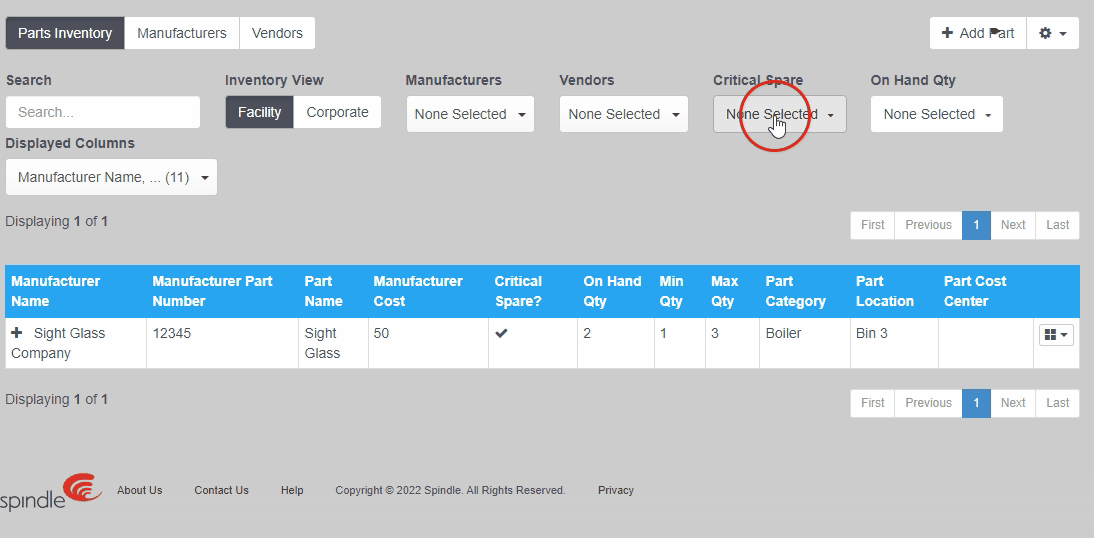Switch Inventory View to Corporate
This screenshot has width=1094, height=538.
pyautogui.click(x=337, y=112)
